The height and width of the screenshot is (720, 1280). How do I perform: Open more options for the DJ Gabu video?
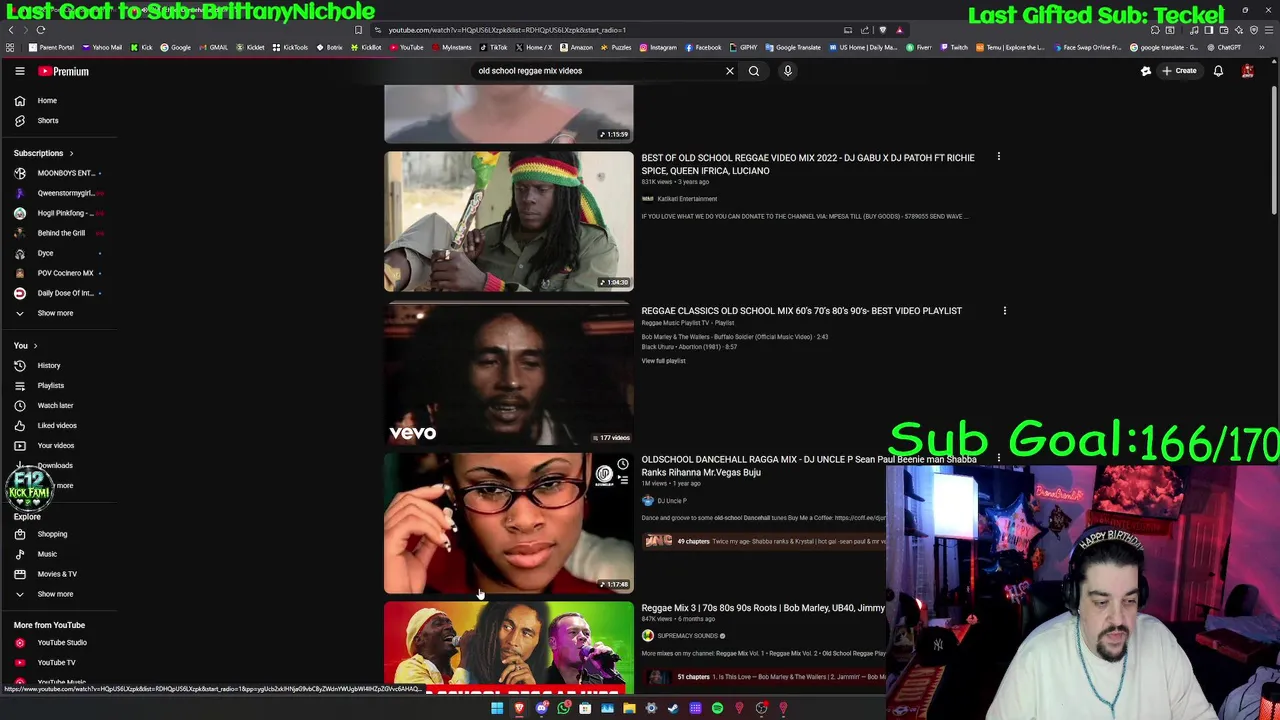click(998, 157)
